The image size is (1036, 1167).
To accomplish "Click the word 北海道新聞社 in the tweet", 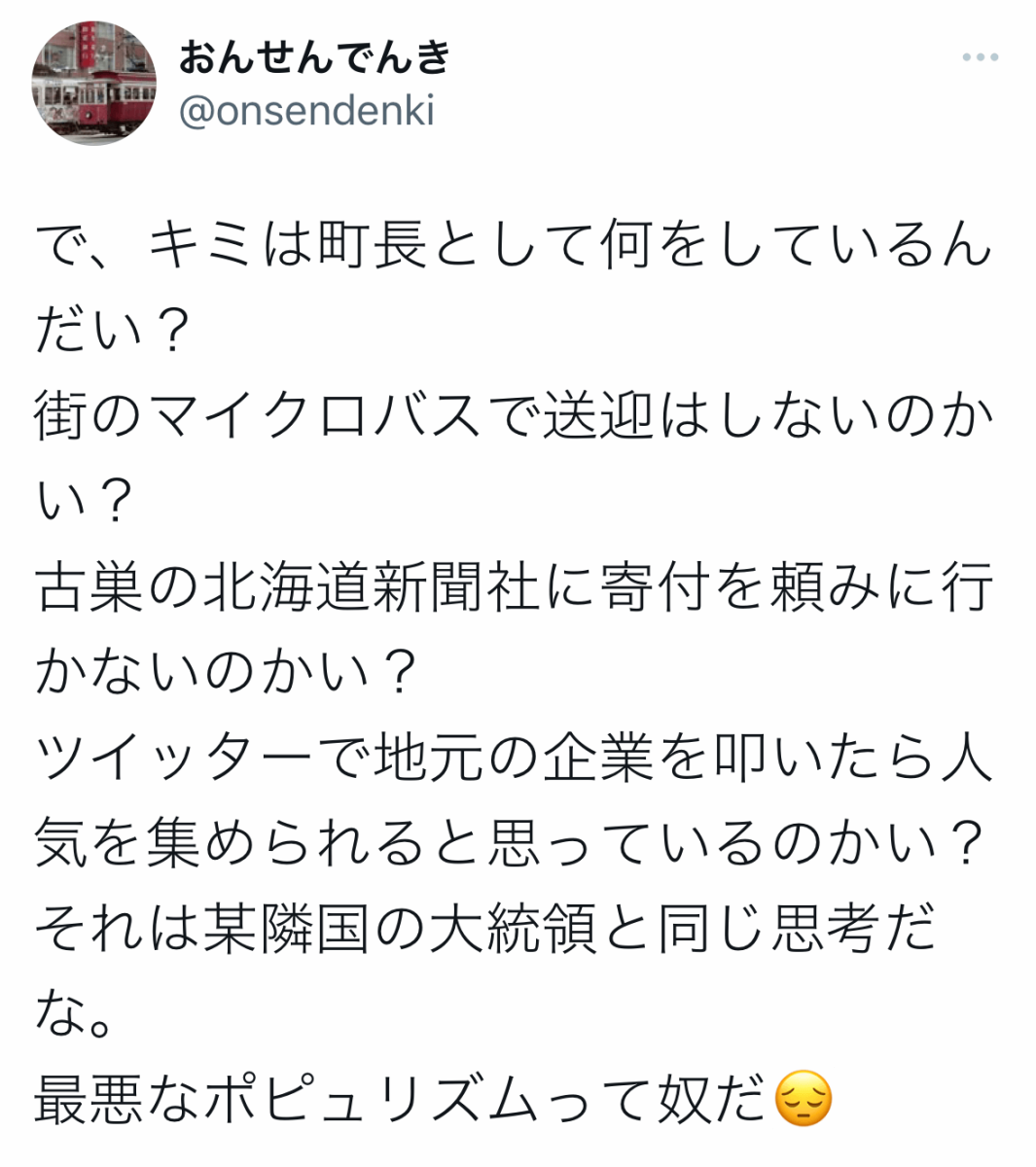I will (371, 587).
